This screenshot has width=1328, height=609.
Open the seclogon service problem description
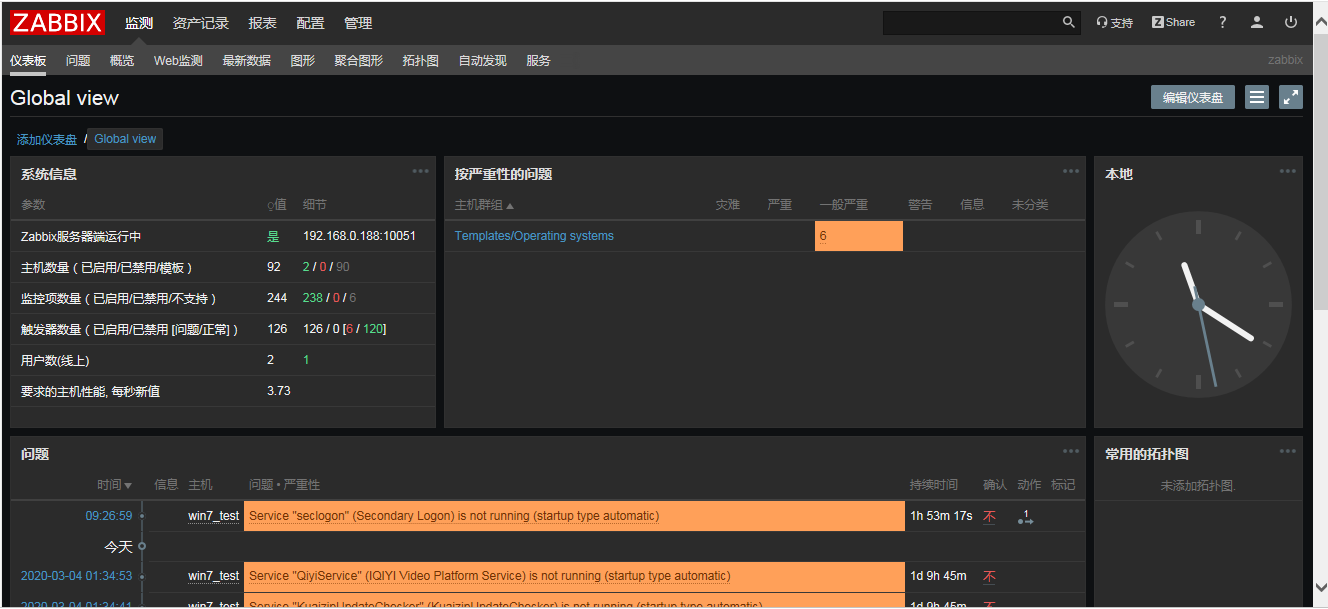coord(454,516)
